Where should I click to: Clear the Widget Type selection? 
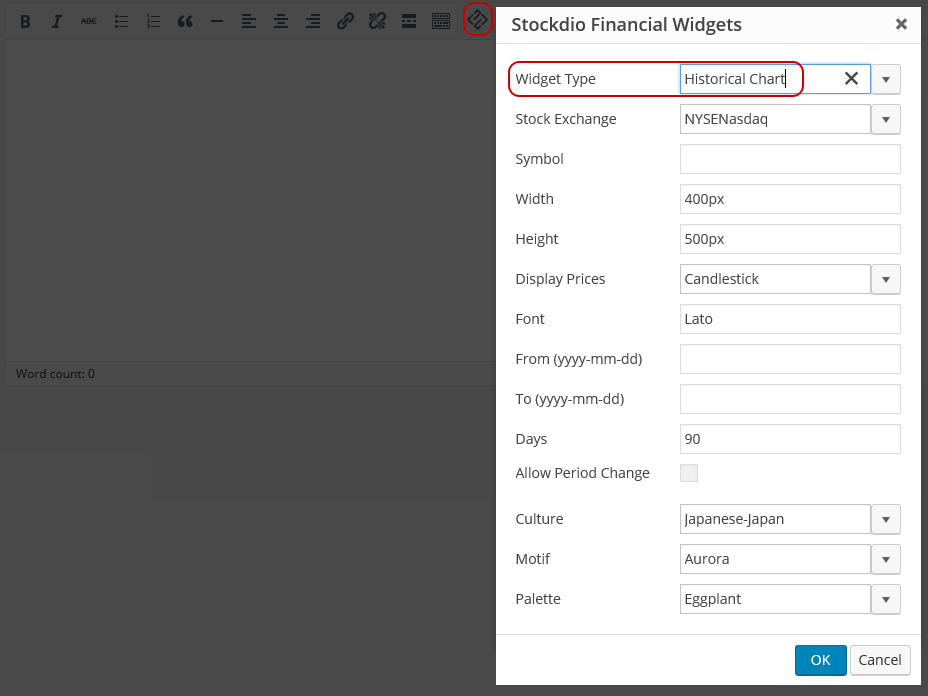851,79
